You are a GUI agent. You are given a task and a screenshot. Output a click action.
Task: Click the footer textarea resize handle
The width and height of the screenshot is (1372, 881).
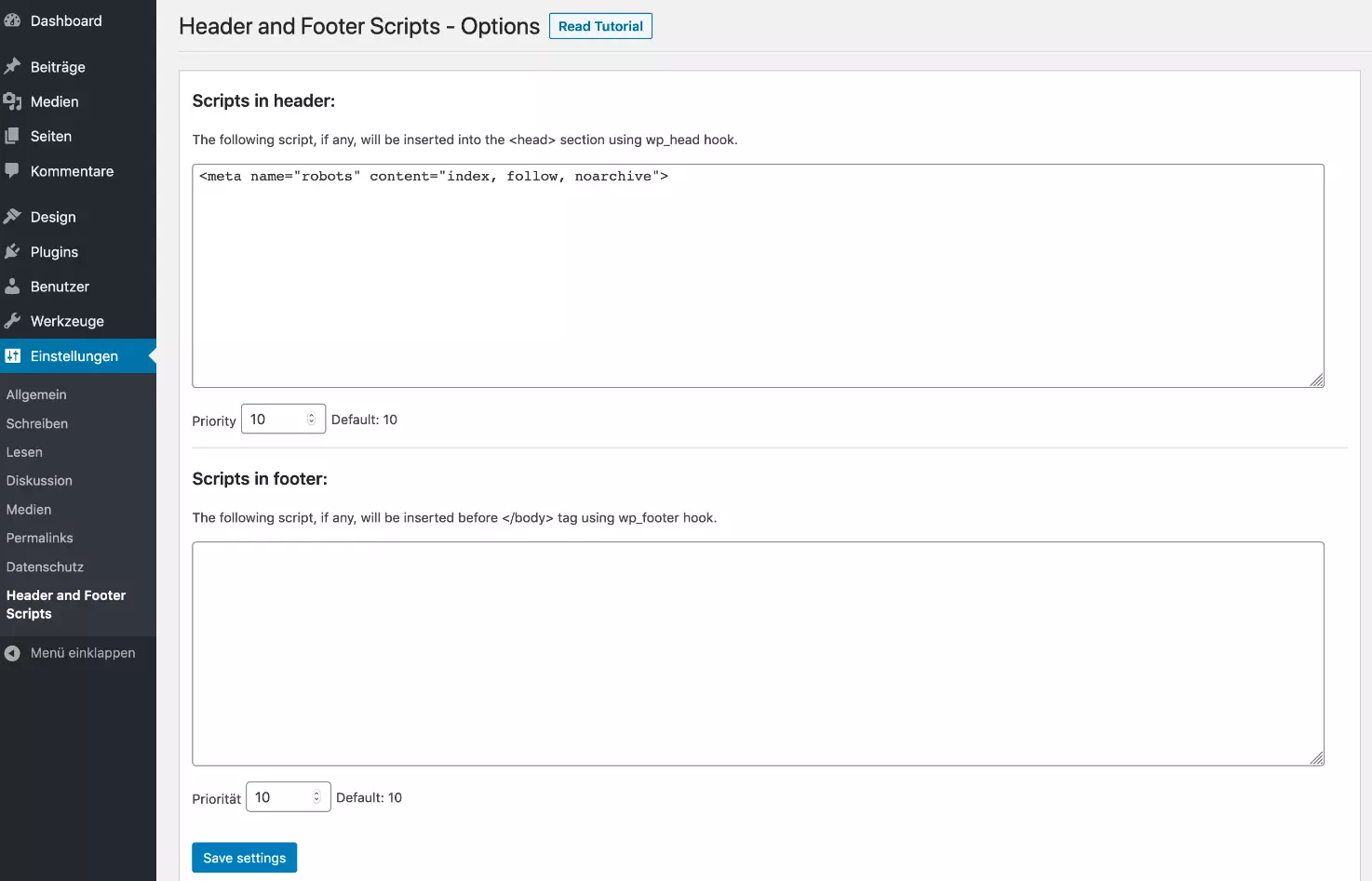click(1316, 758)
